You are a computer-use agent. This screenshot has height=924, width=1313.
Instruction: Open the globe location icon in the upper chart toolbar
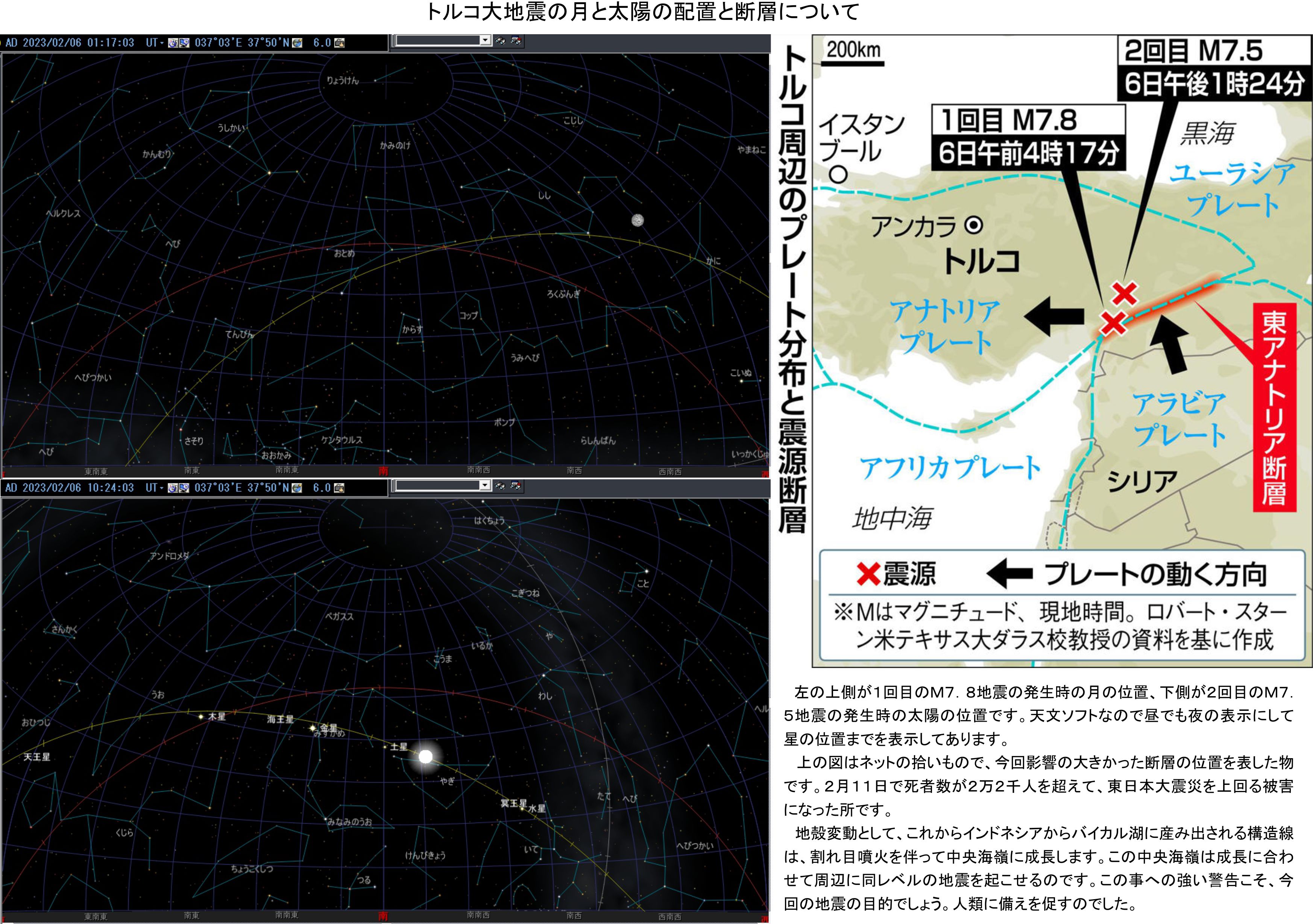[x=298, y=43]
